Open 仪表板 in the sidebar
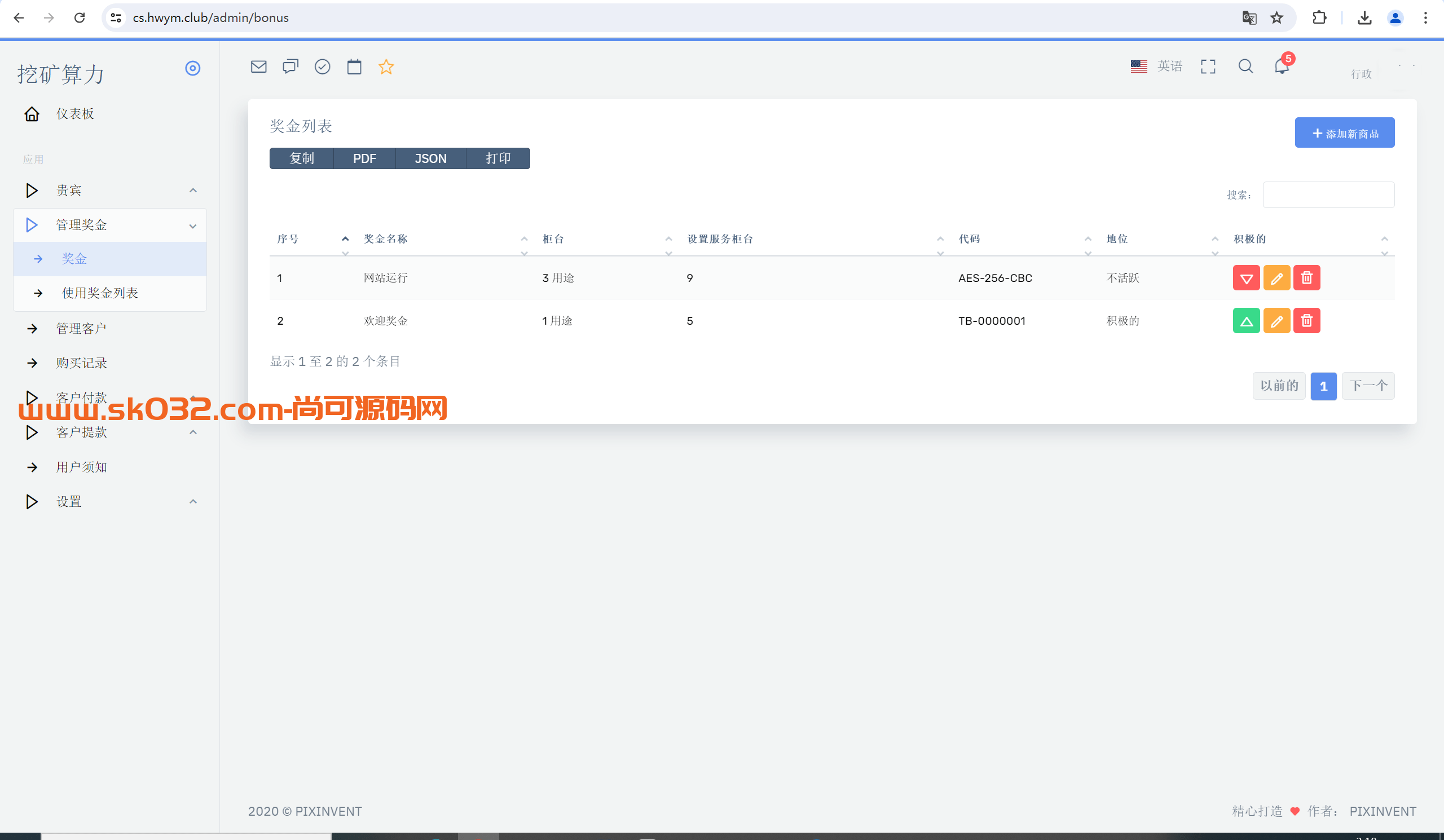This screenshot has width=1444, height=840. (109, 114)
